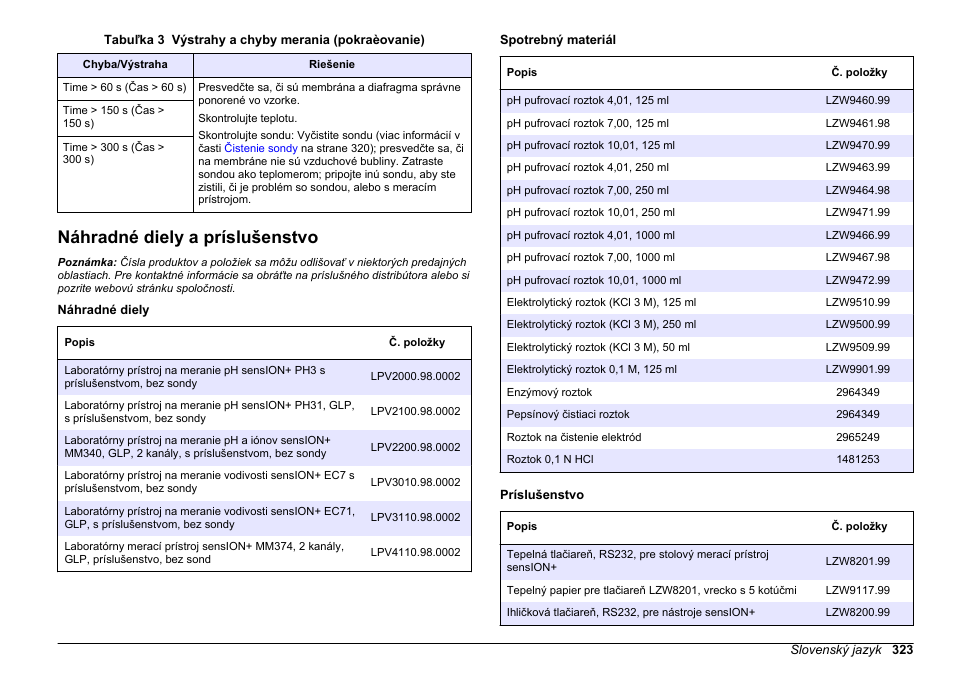The image size is (954, 673).
Task: Click 'Ihličková tlačiareň, RS232' accessory description
Action: [x=631, y=613]
